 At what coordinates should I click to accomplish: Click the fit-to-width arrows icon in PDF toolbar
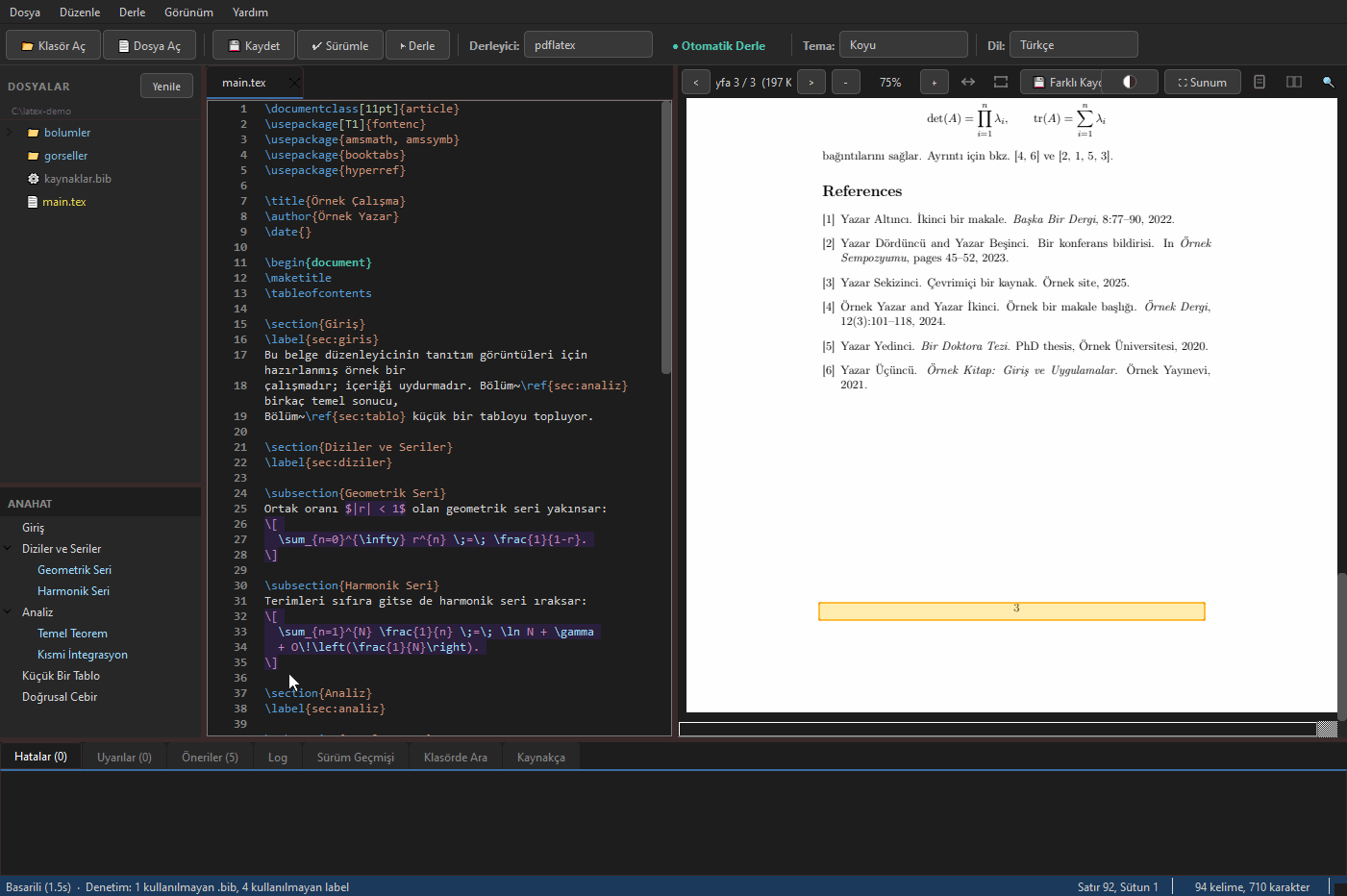pos(968,83)
